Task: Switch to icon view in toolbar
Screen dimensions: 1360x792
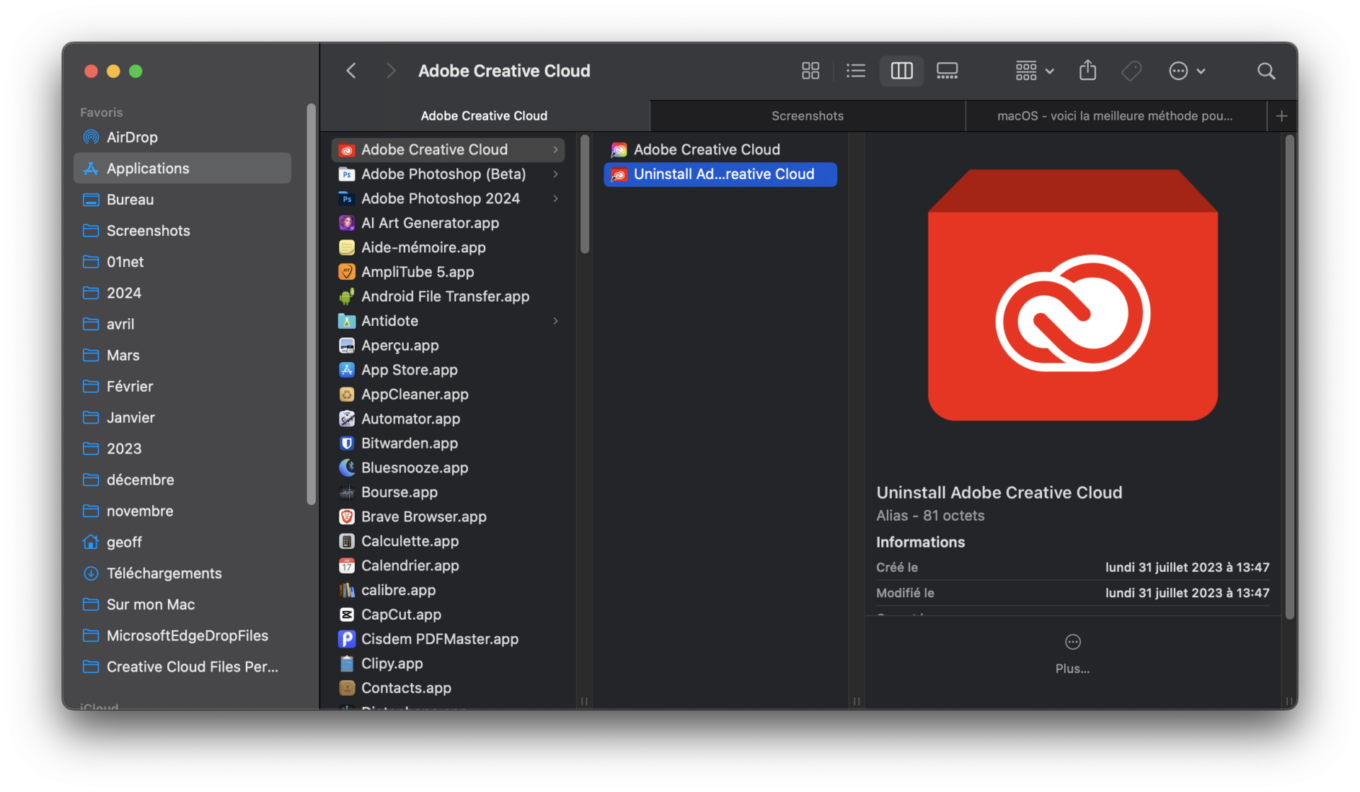Action: coord(811,71)
